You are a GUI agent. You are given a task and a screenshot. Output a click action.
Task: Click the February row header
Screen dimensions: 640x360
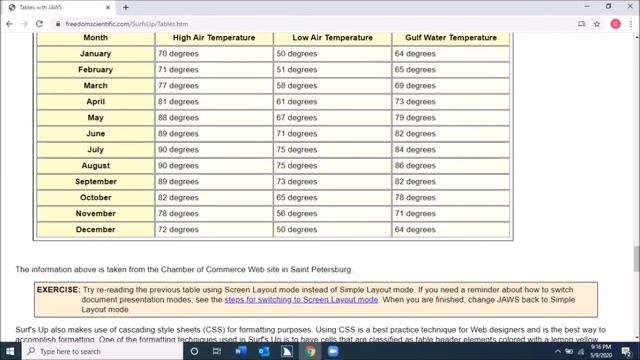[x=96, y=69]
